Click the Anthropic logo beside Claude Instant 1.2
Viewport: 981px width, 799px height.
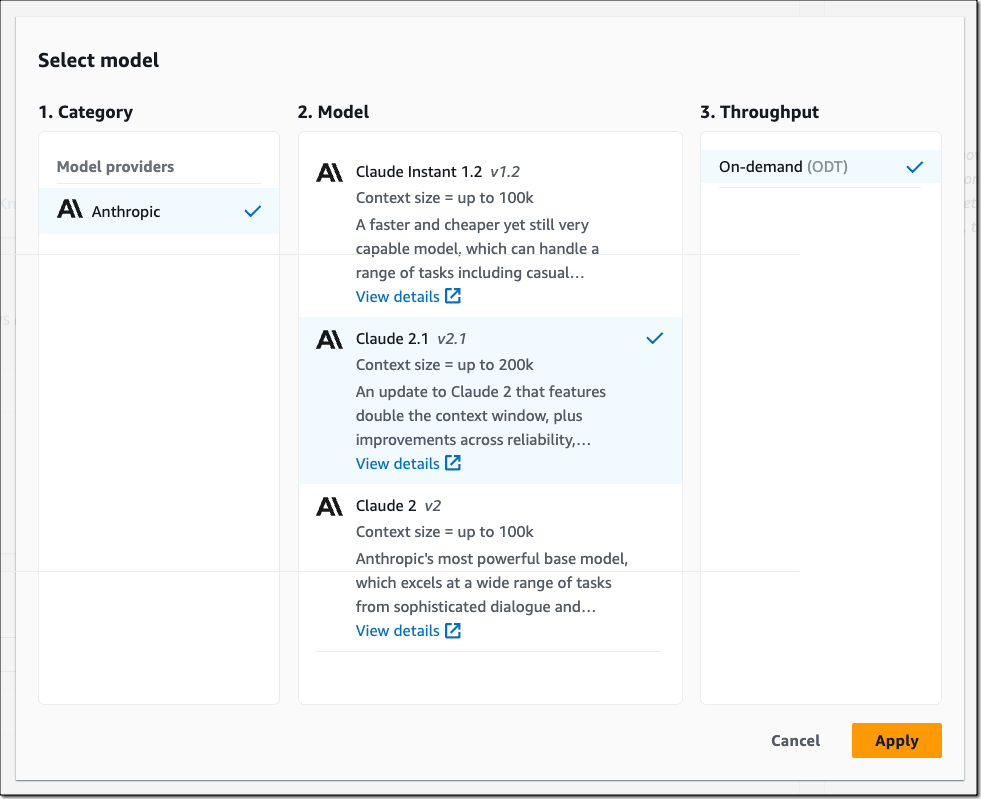point(330,171)
